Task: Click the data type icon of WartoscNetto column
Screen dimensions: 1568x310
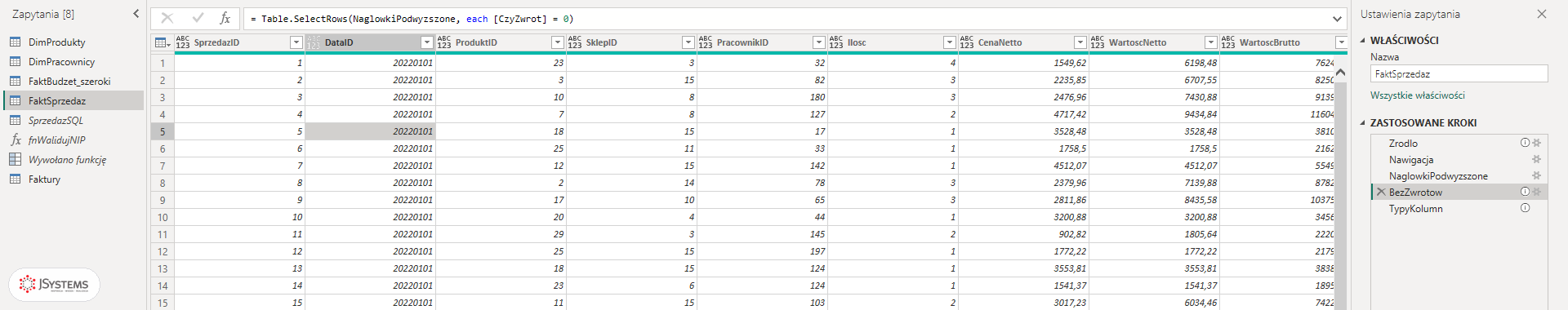Action: 1098,42
